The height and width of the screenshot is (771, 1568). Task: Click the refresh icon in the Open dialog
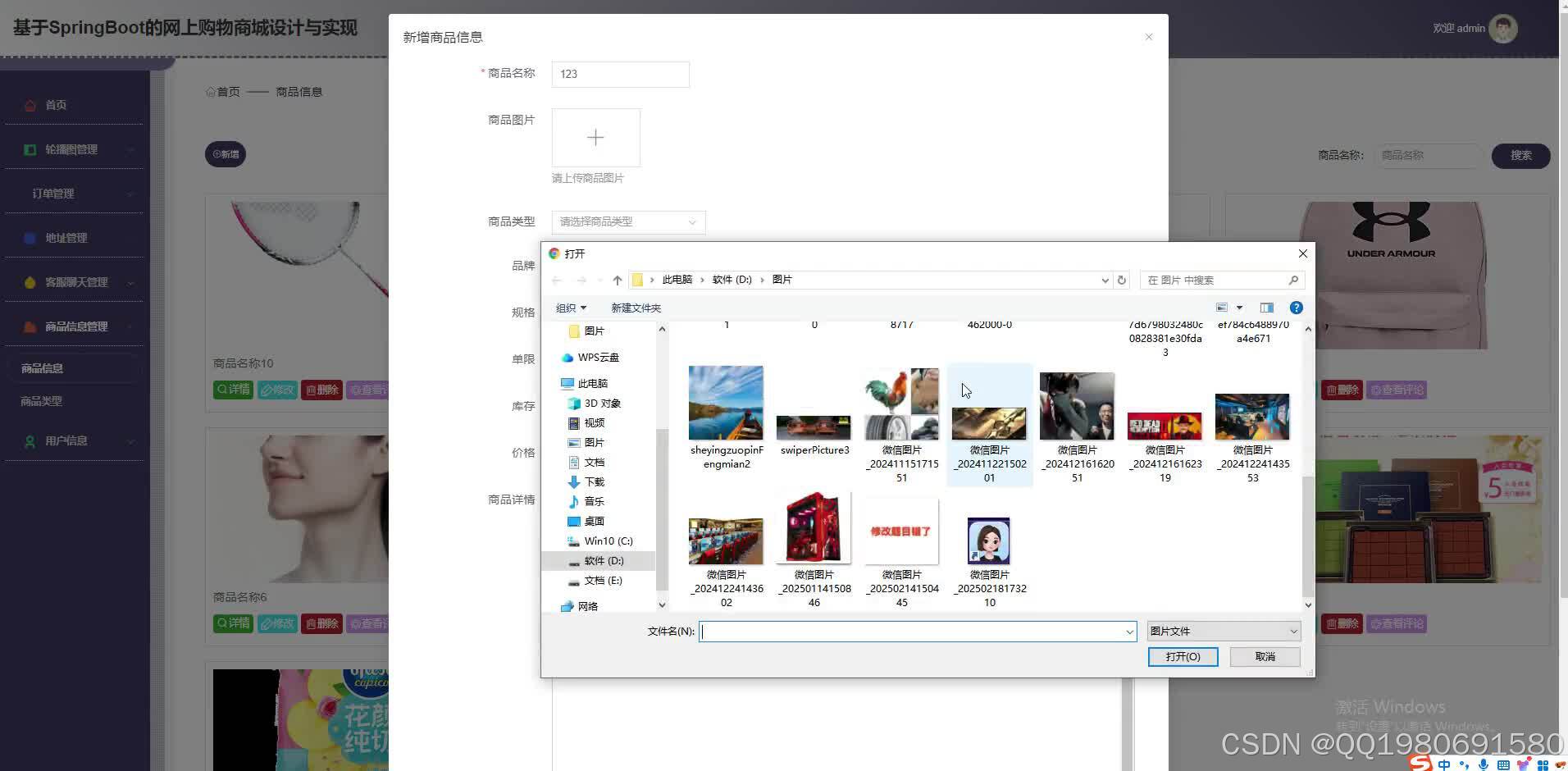coord(1121,280)
